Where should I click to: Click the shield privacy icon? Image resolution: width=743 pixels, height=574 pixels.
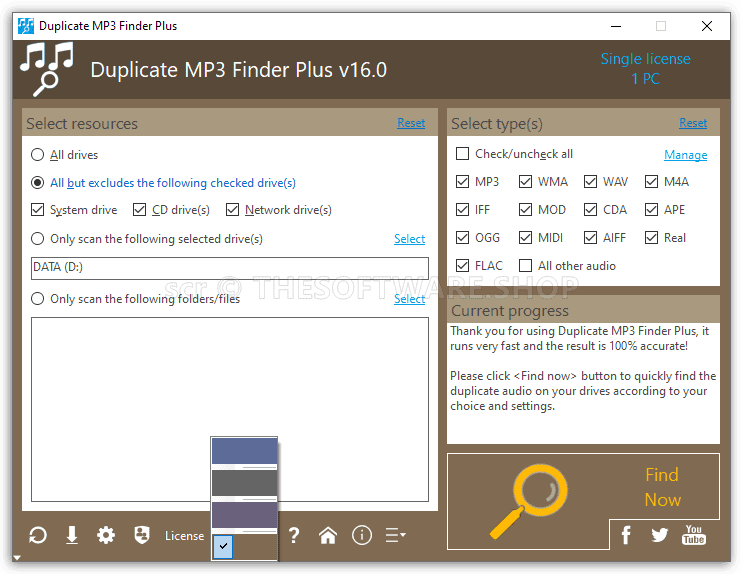point(142,535)
